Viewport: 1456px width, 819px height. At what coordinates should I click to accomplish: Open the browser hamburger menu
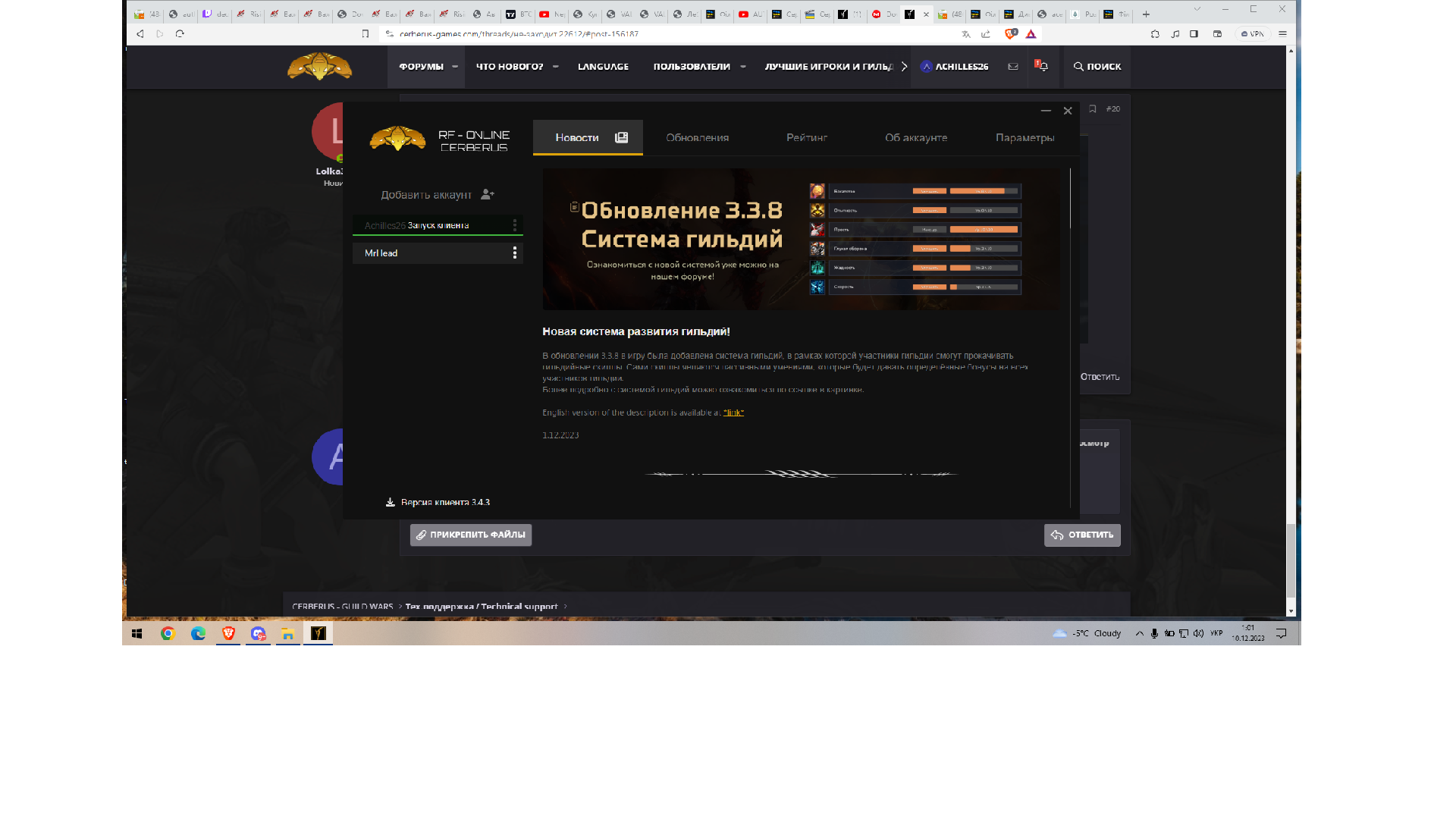[1283, 34]
